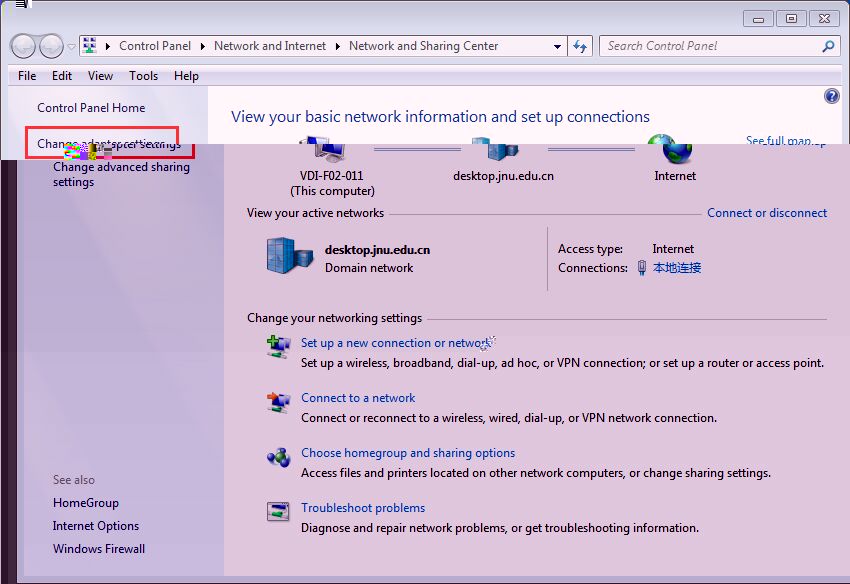The image size is (850, 584).
Task: Open Windows Firewall under See also
Action: pyautogui.click(x=99, y=549)
